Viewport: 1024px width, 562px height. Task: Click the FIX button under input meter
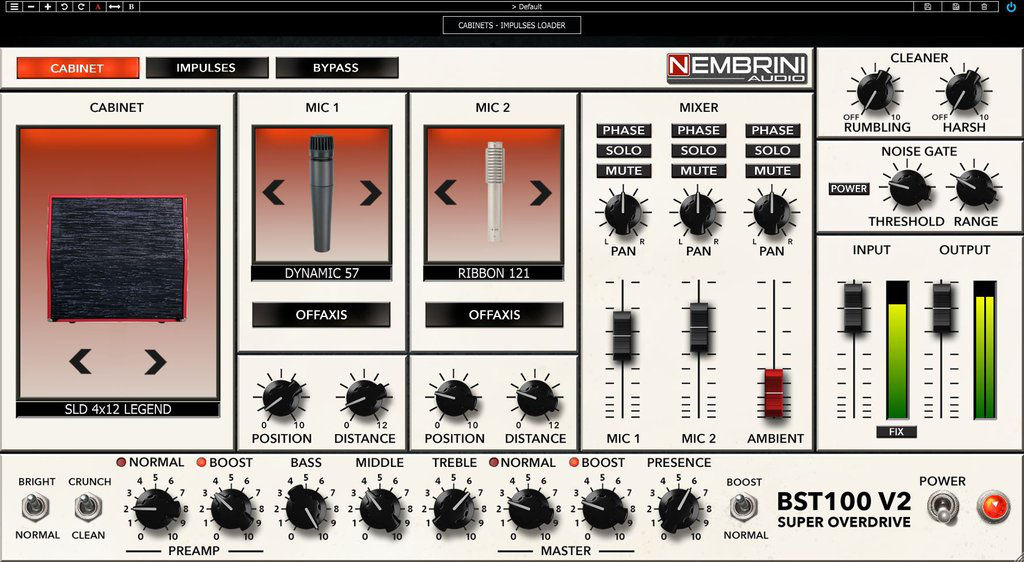(x=897, y=432)
